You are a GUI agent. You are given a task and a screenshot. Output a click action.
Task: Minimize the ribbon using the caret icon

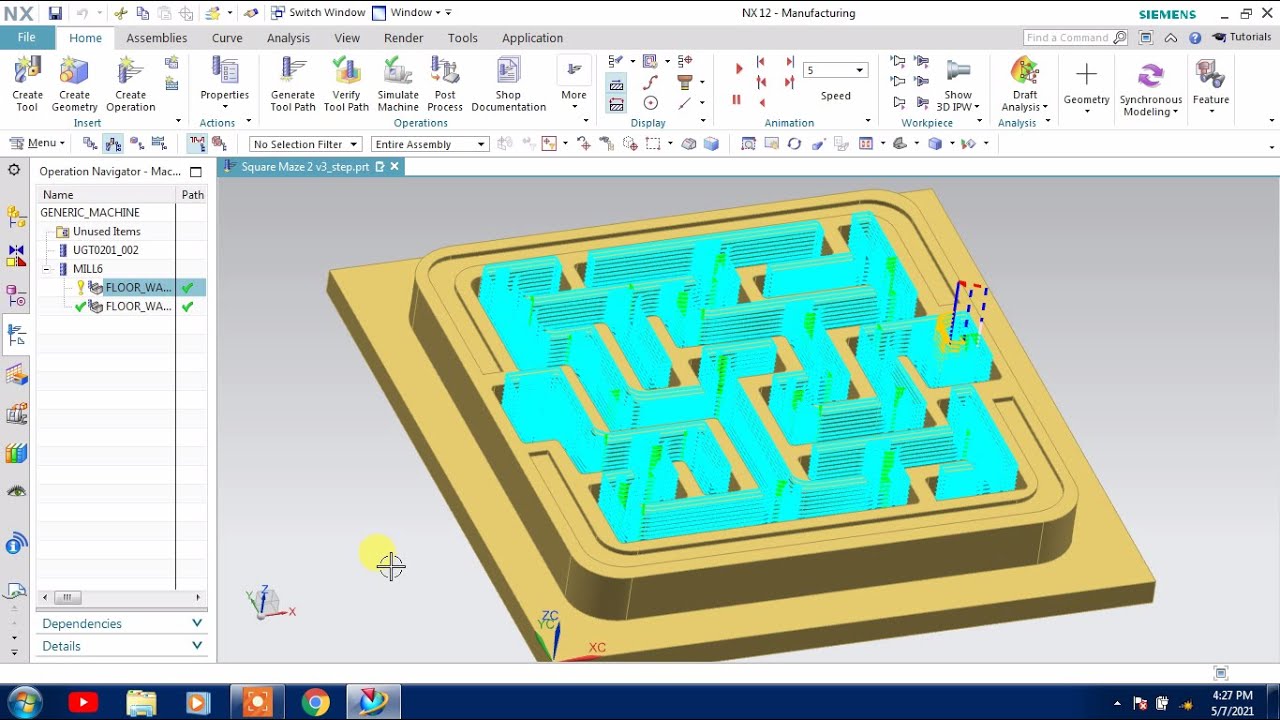coord(1171,37)
